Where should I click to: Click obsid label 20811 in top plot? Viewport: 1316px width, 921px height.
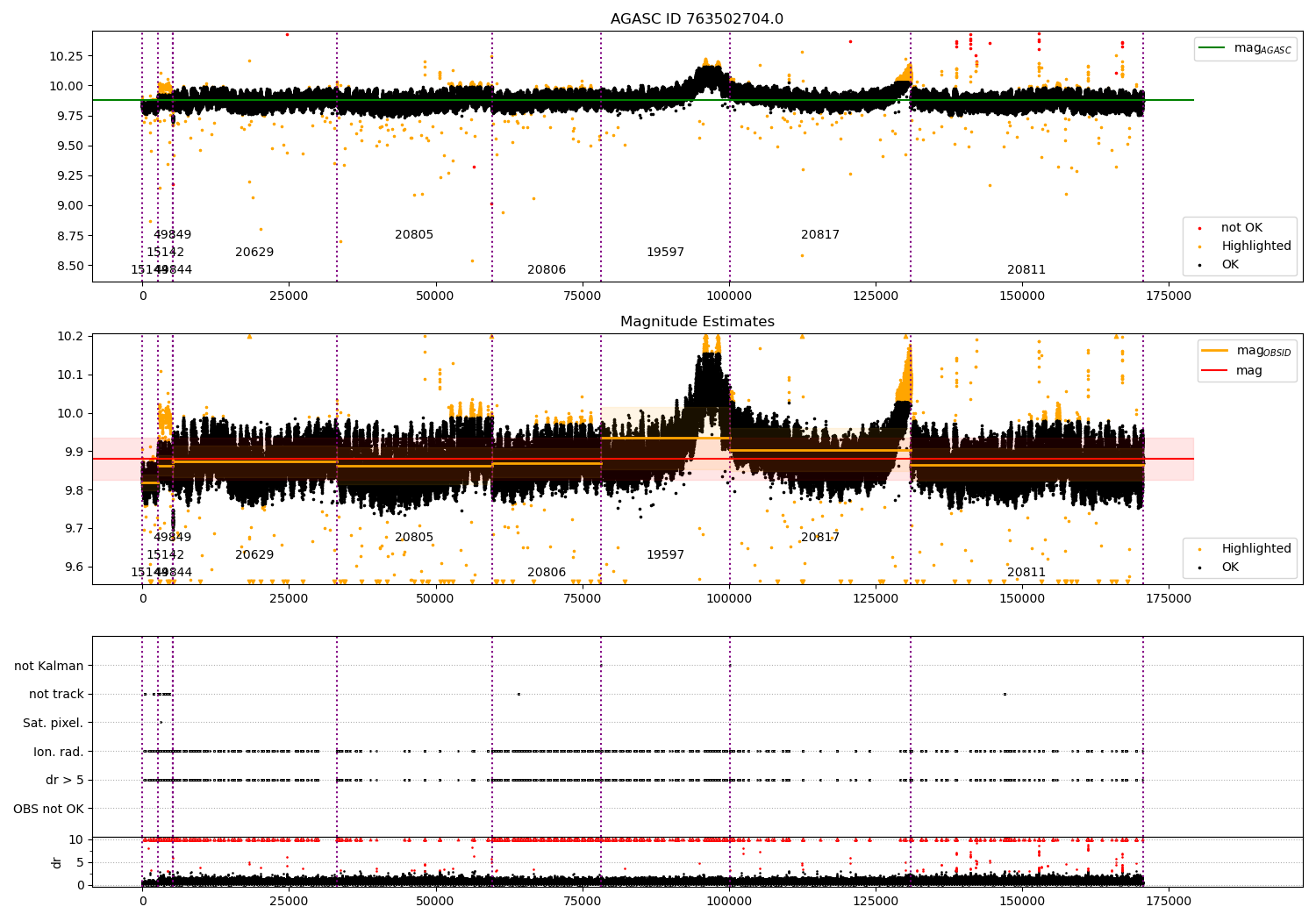point(1026,270)
